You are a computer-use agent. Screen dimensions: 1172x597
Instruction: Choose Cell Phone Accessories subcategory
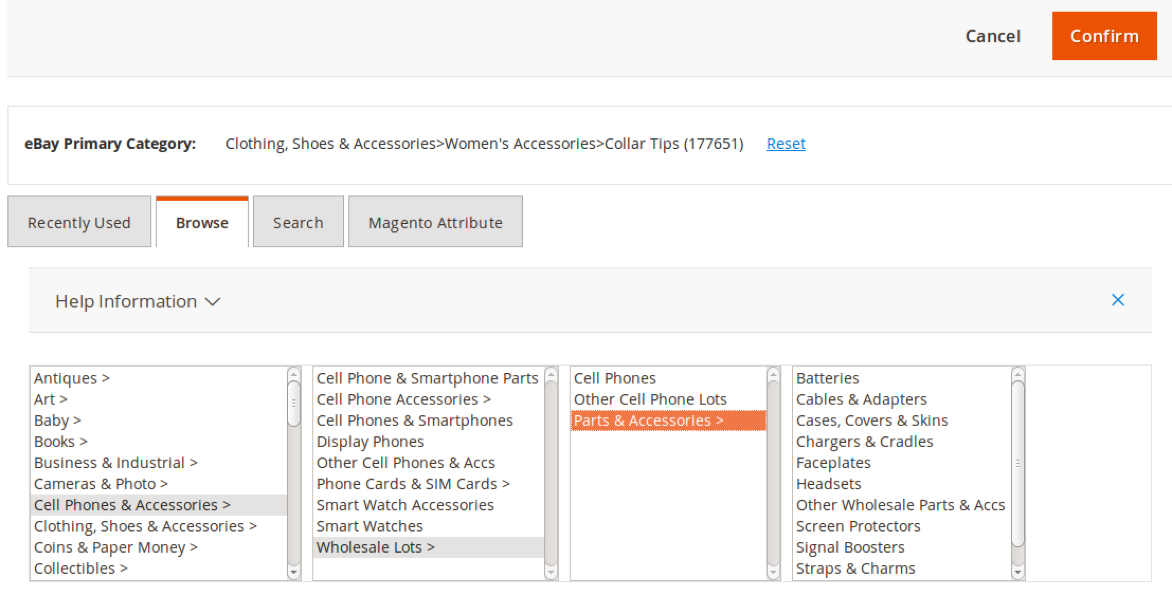[428, 399]
